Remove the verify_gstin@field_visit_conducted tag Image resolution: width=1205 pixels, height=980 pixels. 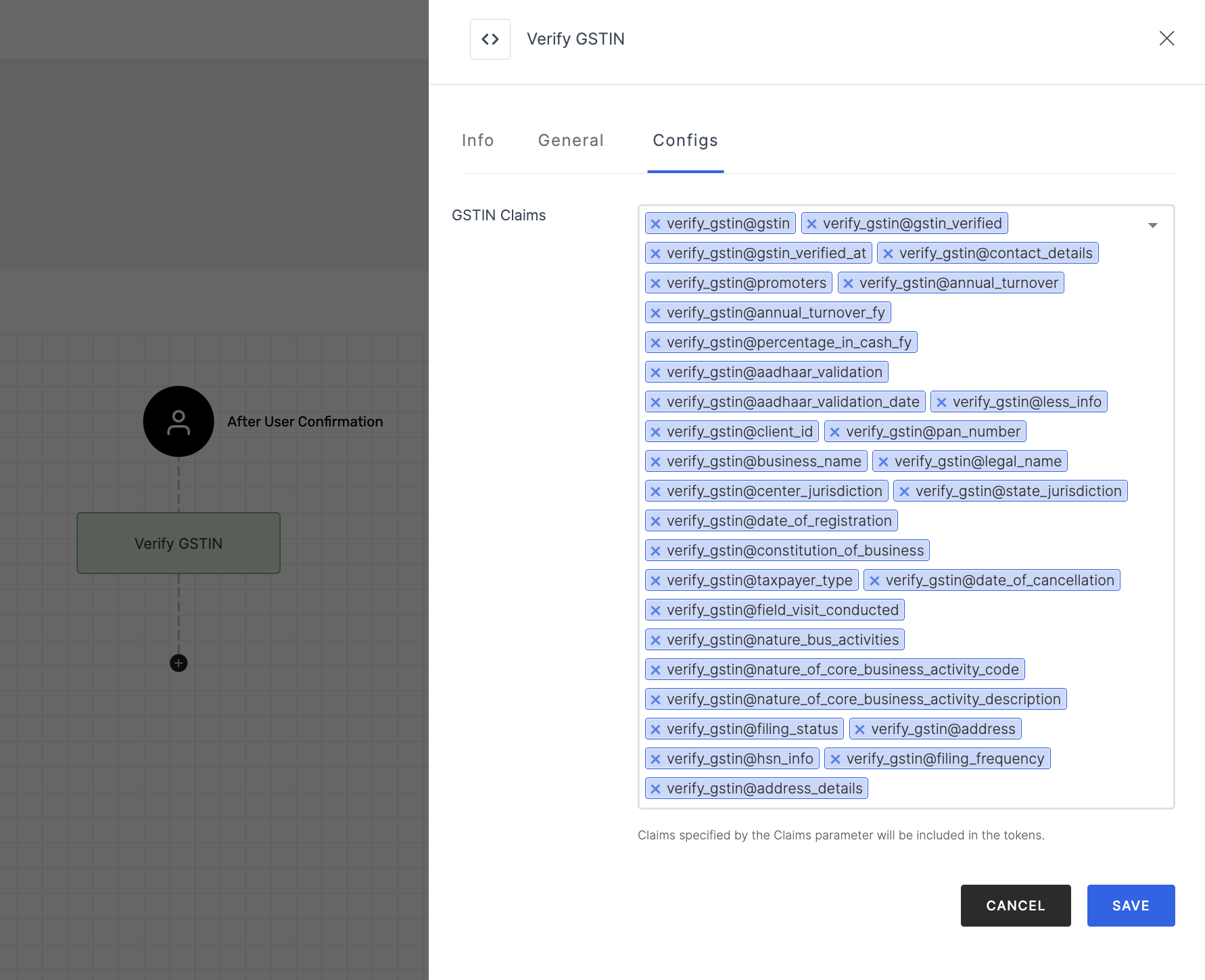[x=655, y=610]
